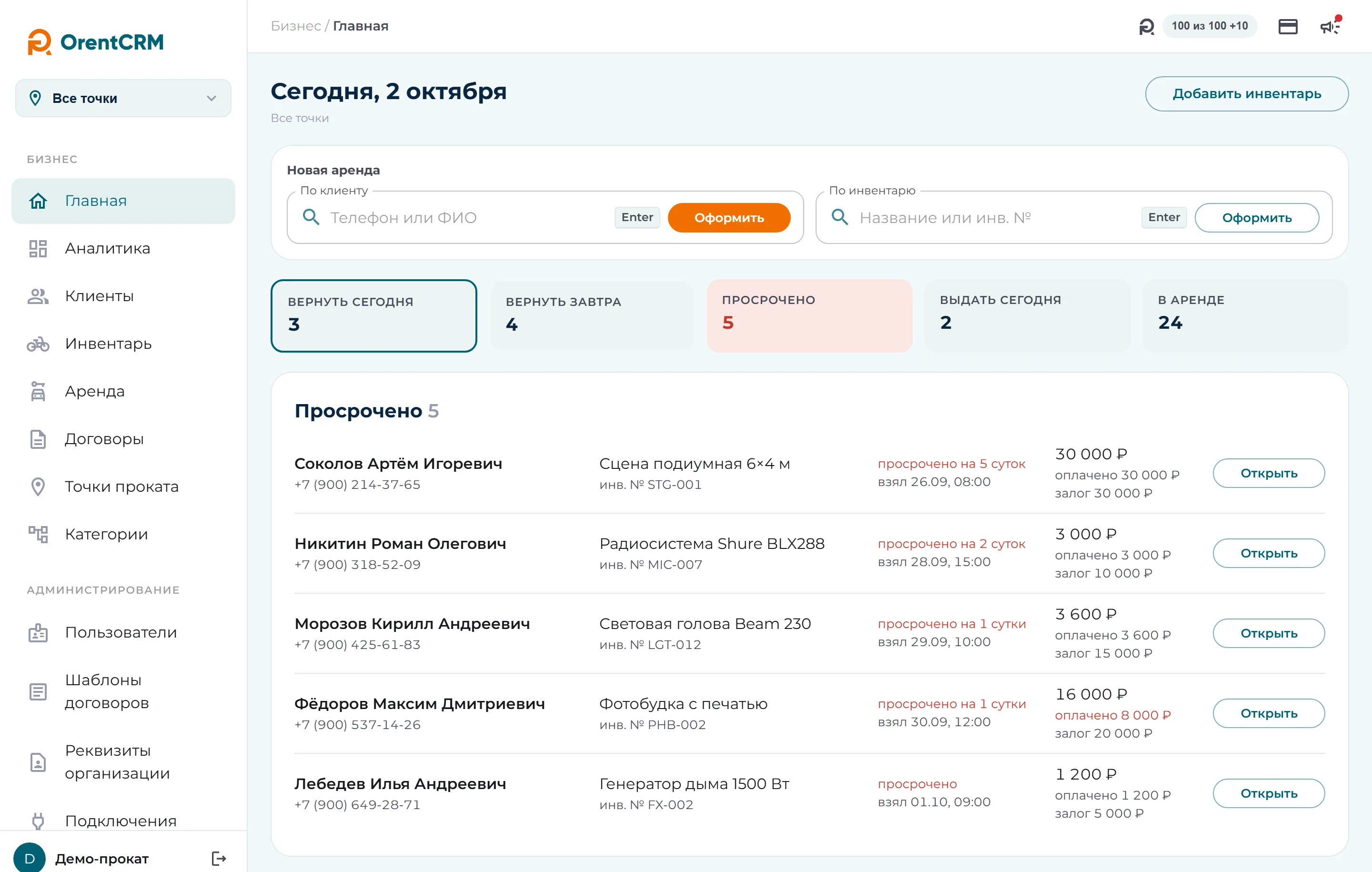Select the Просрочено 5 summary tab
This screenshot has width=1372, height=872.
[809, 315]
